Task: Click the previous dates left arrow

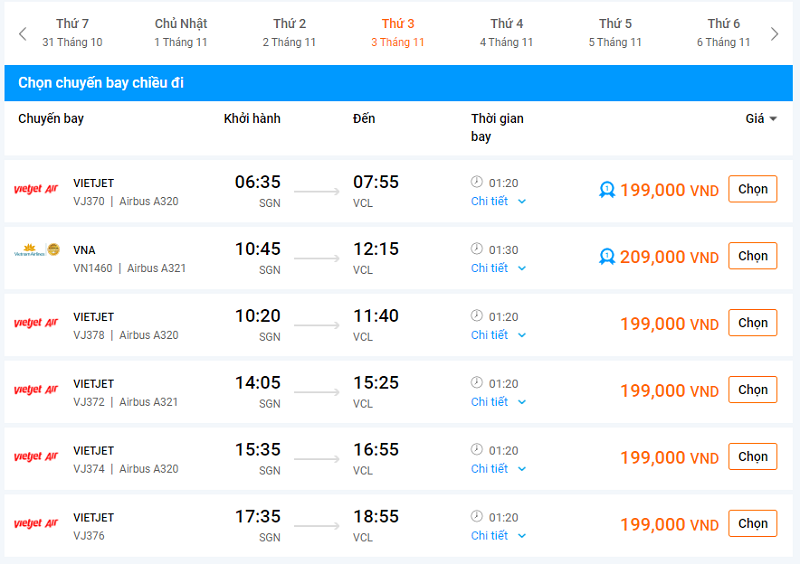Action: [x=23, y=34]
